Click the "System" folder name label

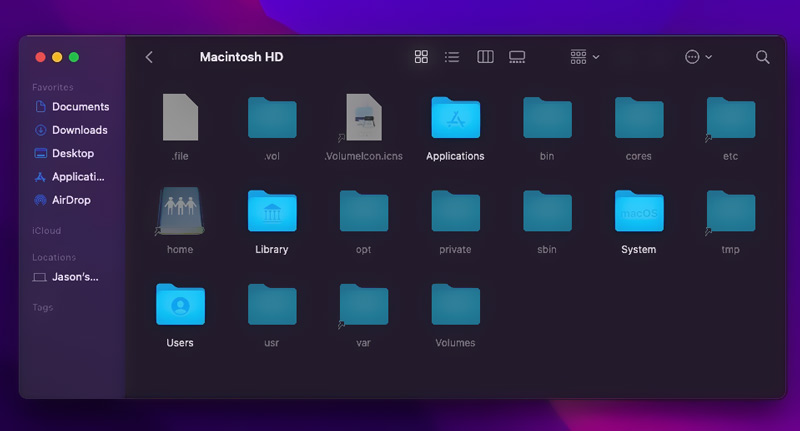[638, 249]
